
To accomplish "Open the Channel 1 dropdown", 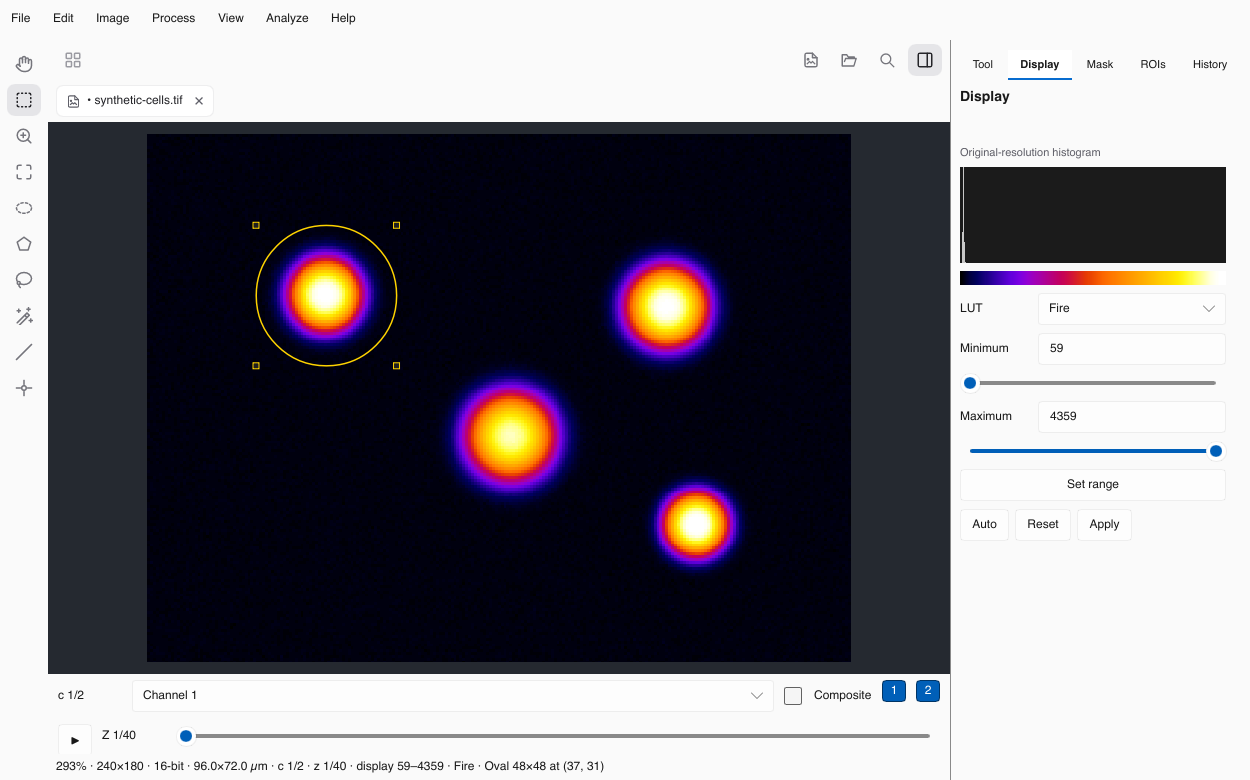I will 453,695.
